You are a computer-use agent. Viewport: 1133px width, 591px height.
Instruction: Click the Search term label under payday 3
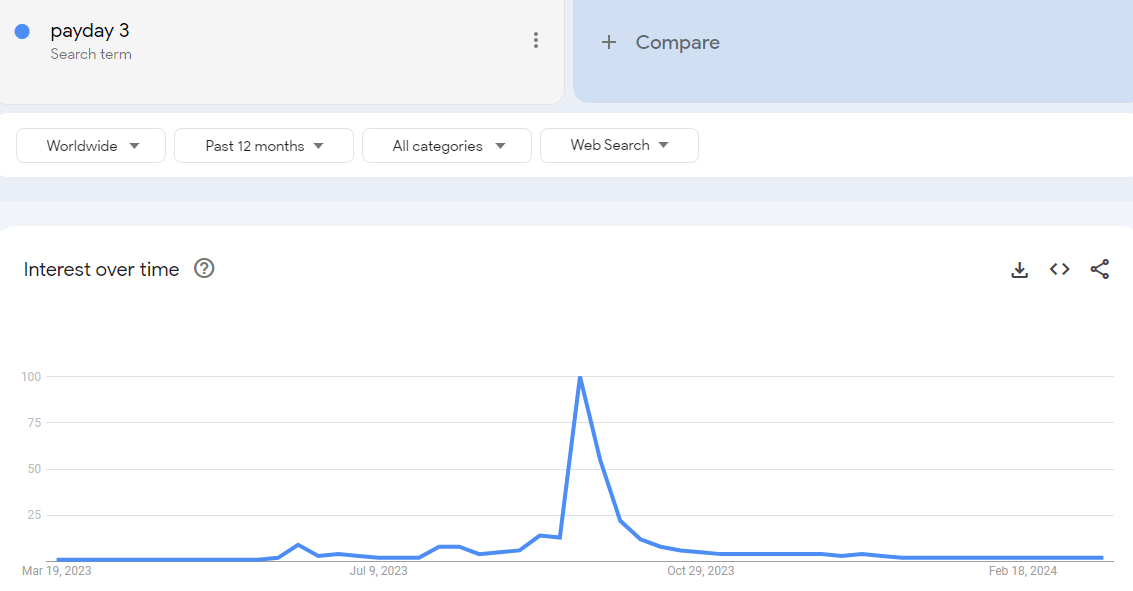[x=91, y=54]
